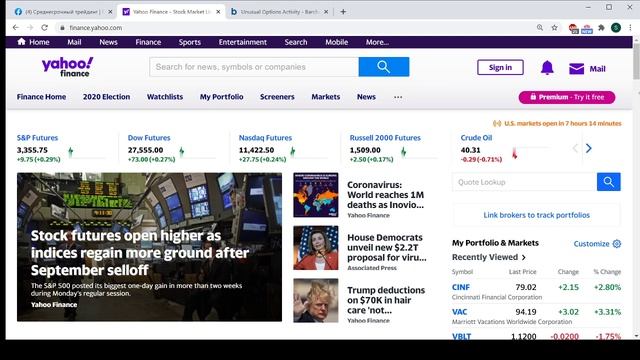Focus the Quote Lookup field
This screenshot has width=640, height=360.
(x=524, y=182)
